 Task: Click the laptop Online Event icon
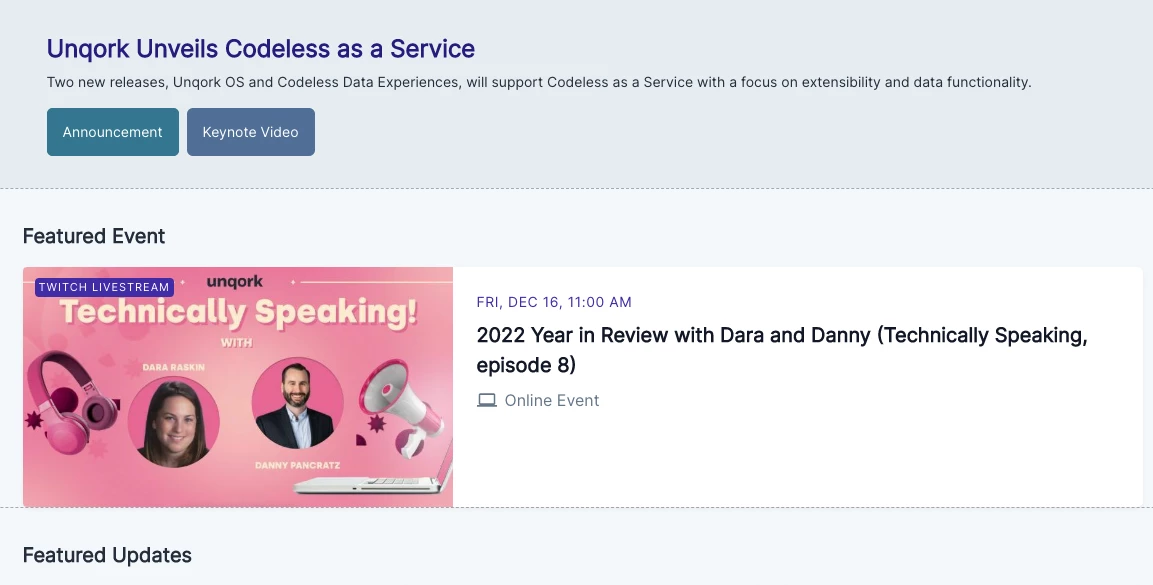(487, 401)
